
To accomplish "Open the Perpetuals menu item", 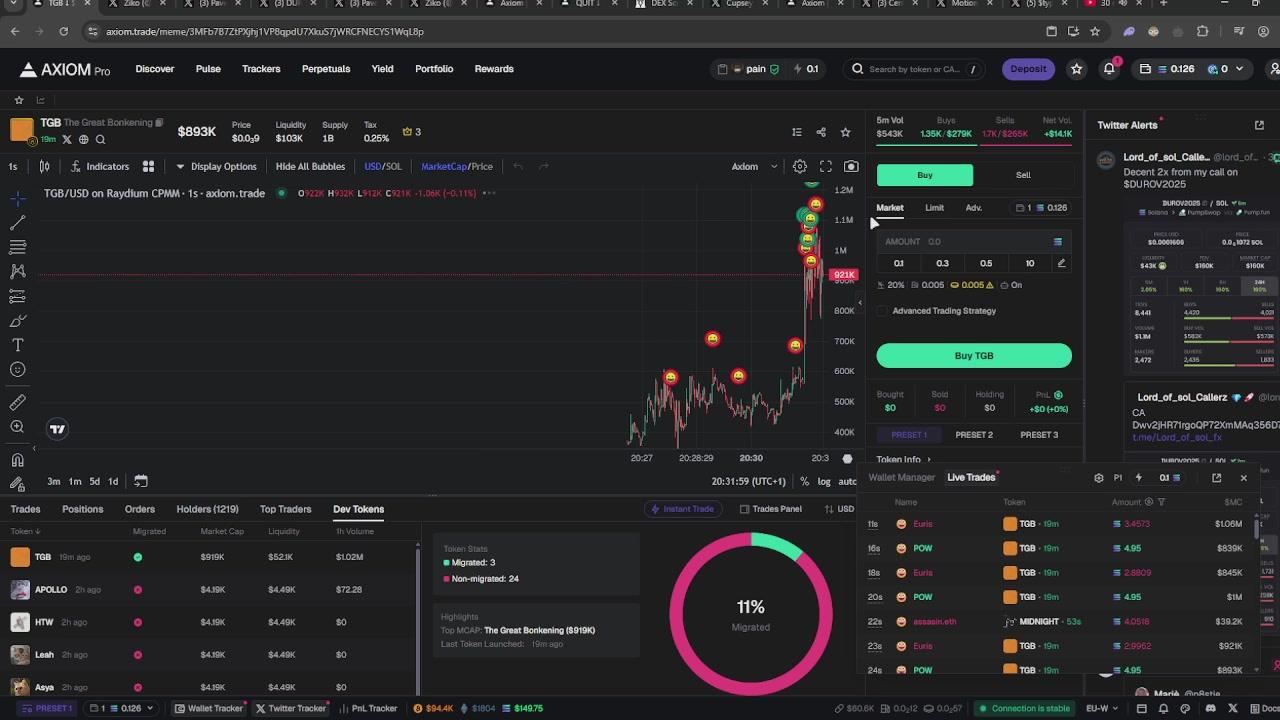I will 326,69.
